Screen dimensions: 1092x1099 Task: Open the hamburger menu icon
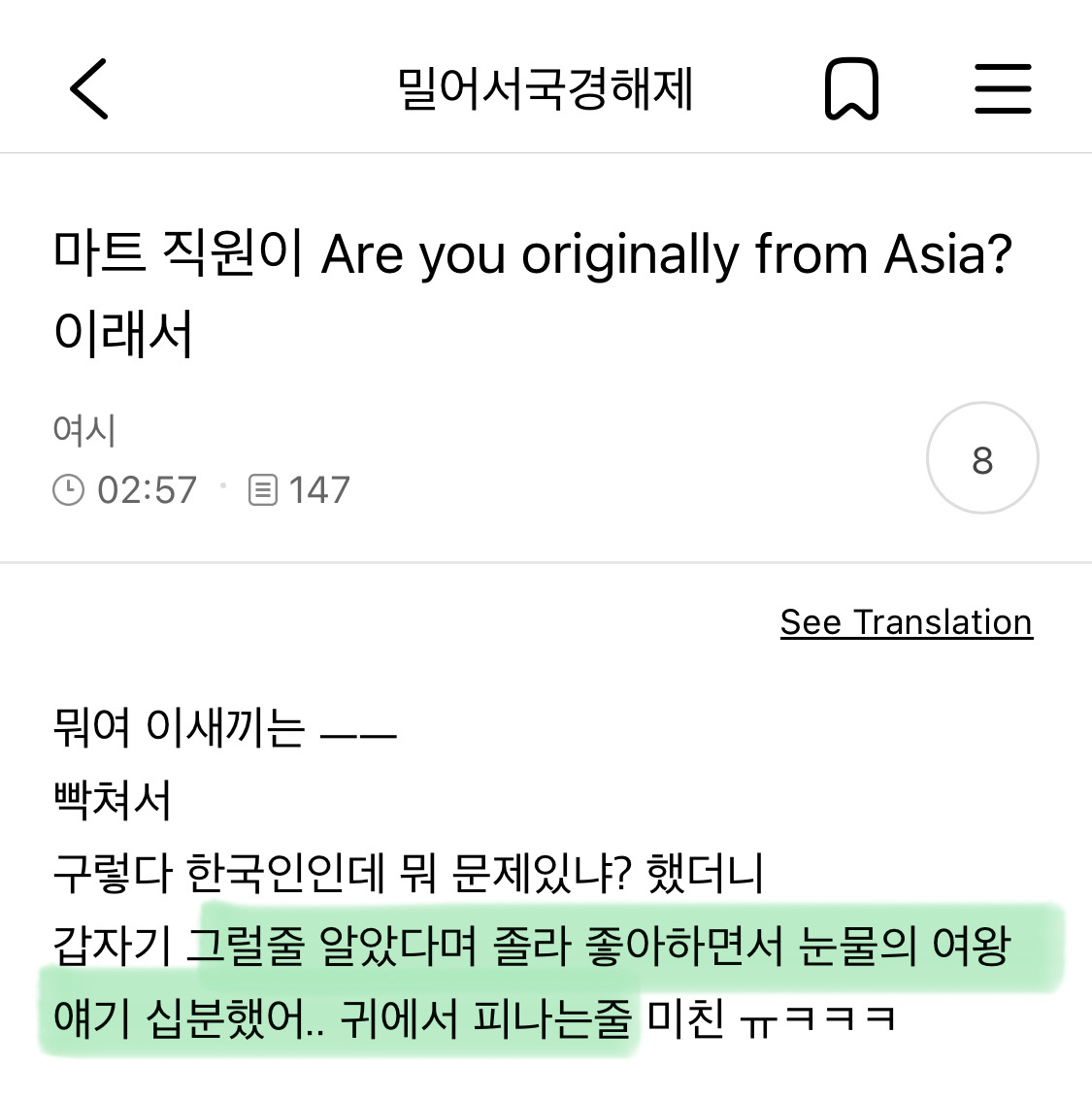[x=1003, y=89]
